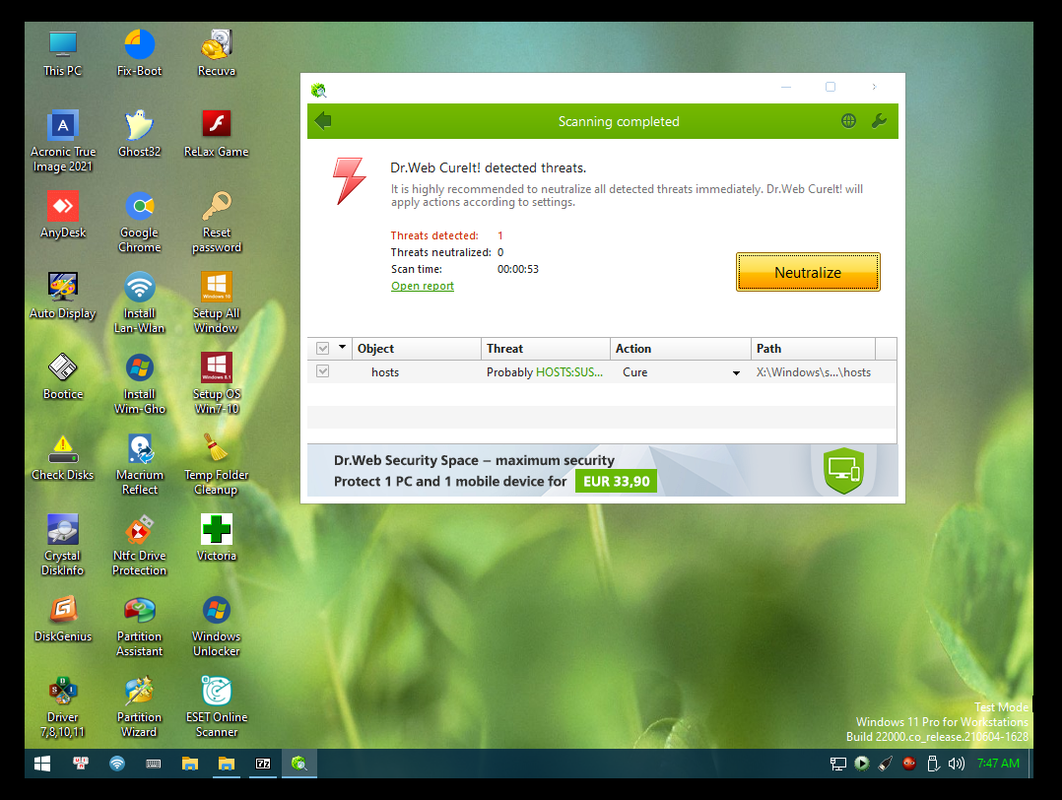Click the Path column header

click(x=813, y=348)
